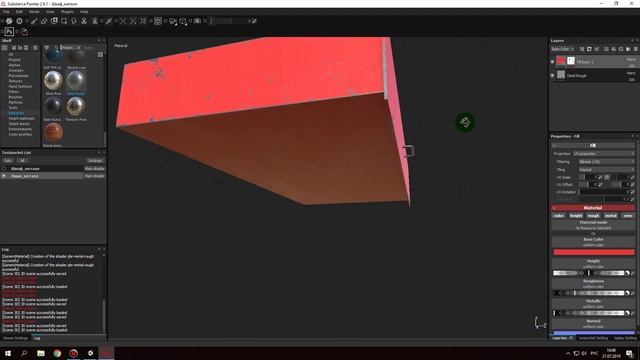640x360 pixels.
Task: Open the viewport Material mode dropdown
Action: (x=121, y=46)
